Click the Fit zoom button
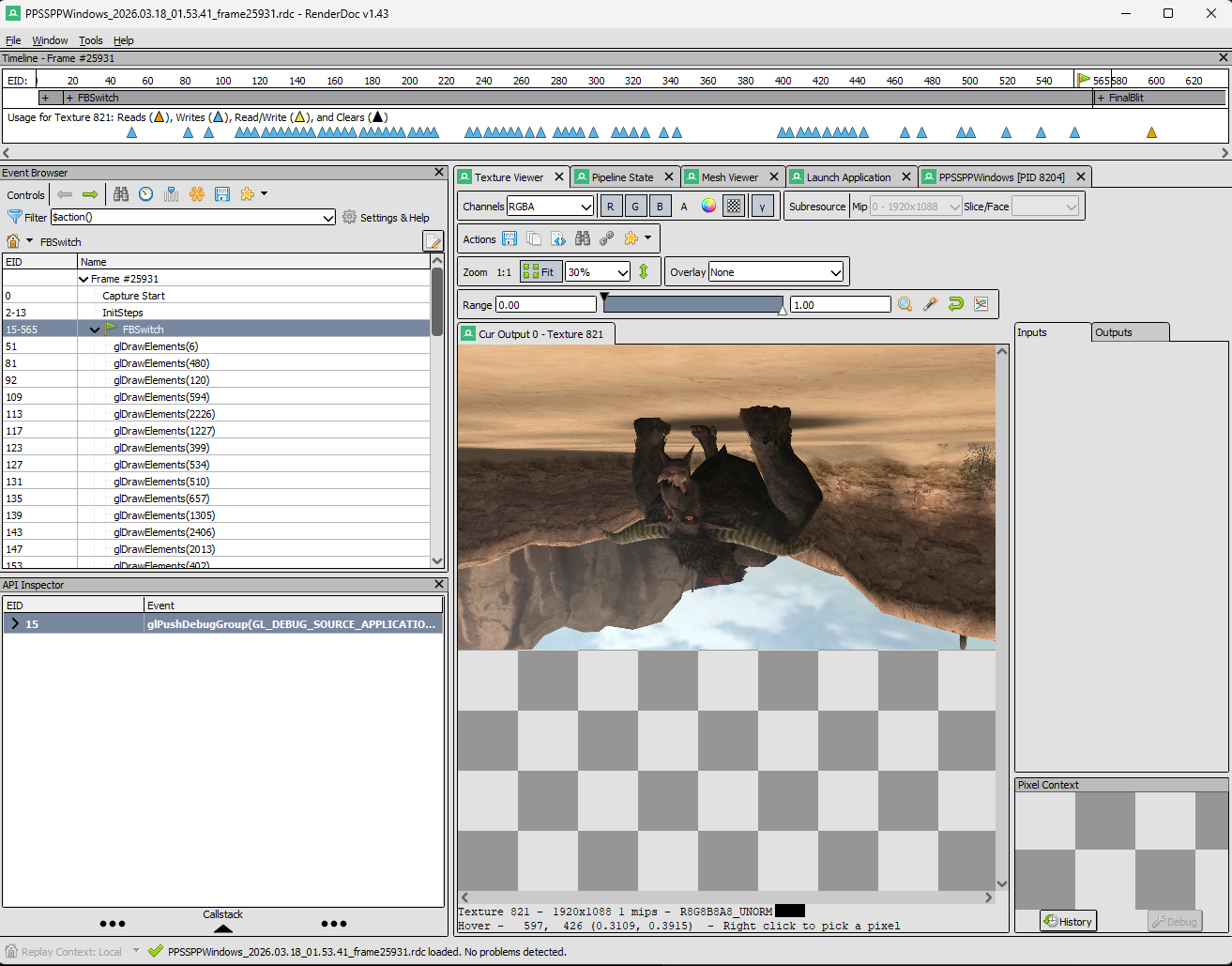Screen dimensions: 1232x966 click(539, 272)
